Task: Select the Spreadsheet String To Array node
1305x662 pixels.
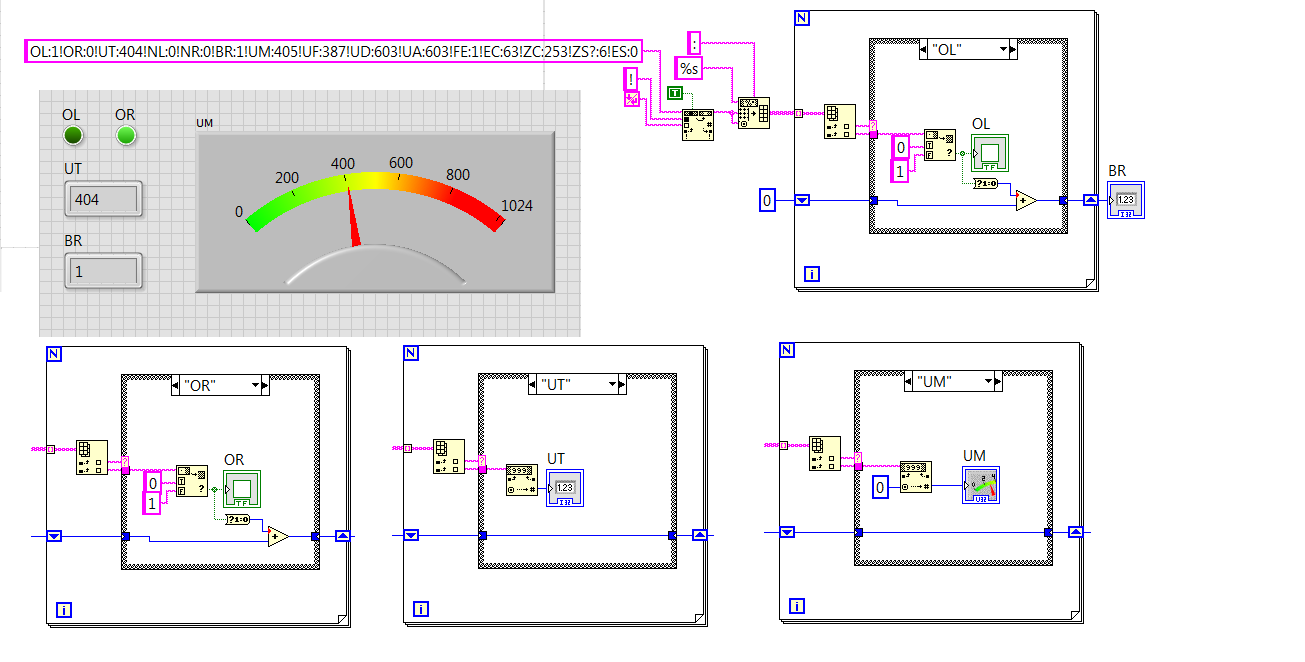Action: click(755, 114)
